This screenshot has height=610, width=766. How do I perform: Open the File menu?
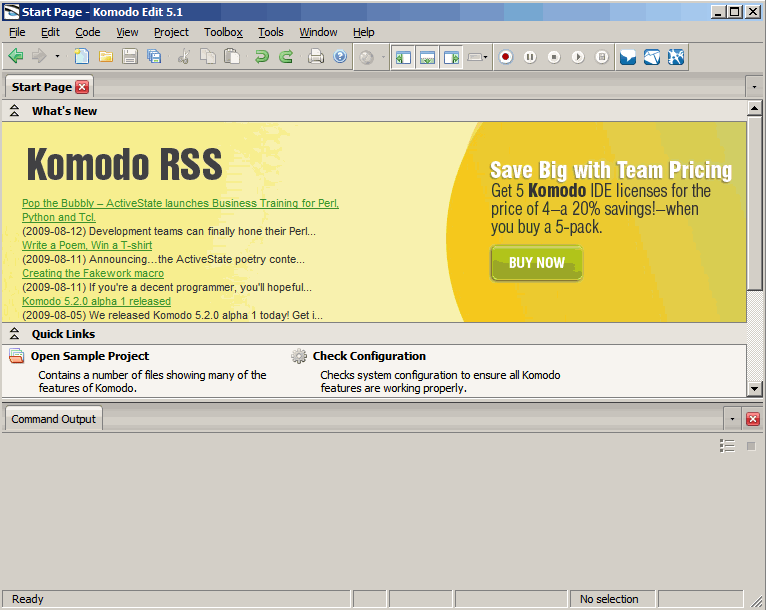[x=17, y=32]
